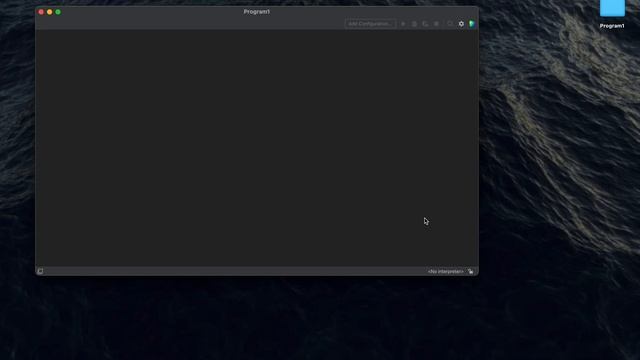Maximize Program1 window with green button
640x360 pixels.
pos(58,12)
